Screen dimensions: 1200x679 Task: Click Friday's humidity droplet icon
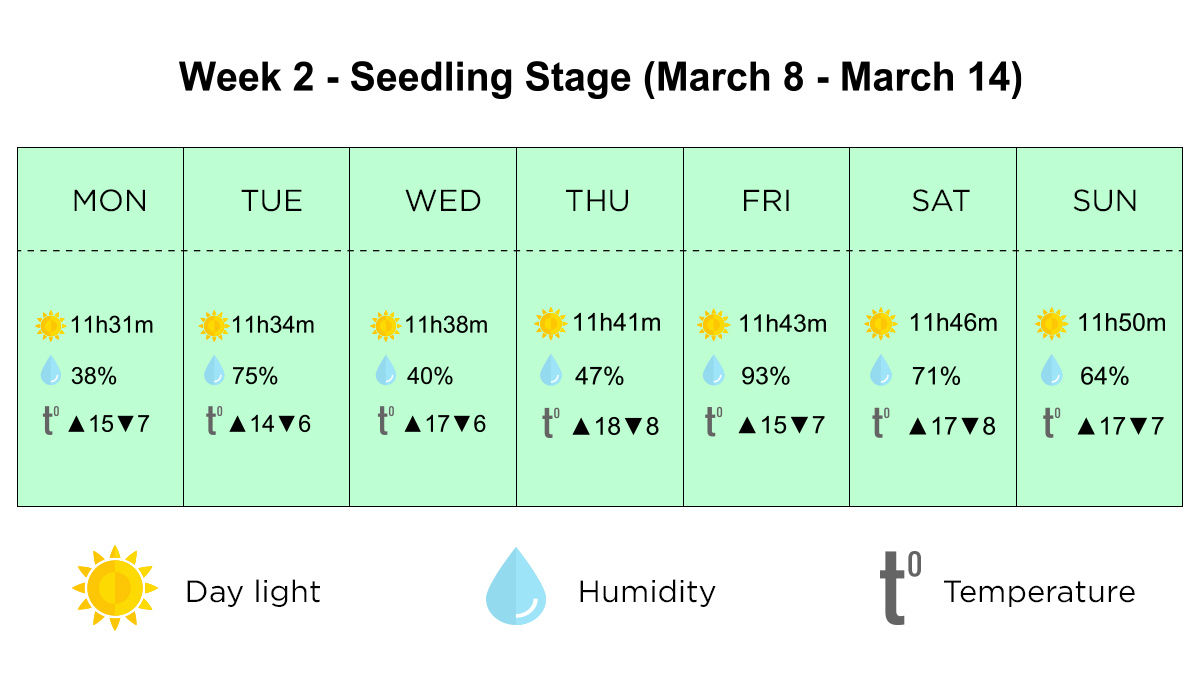pyautogui.click(x=714, y=371)
